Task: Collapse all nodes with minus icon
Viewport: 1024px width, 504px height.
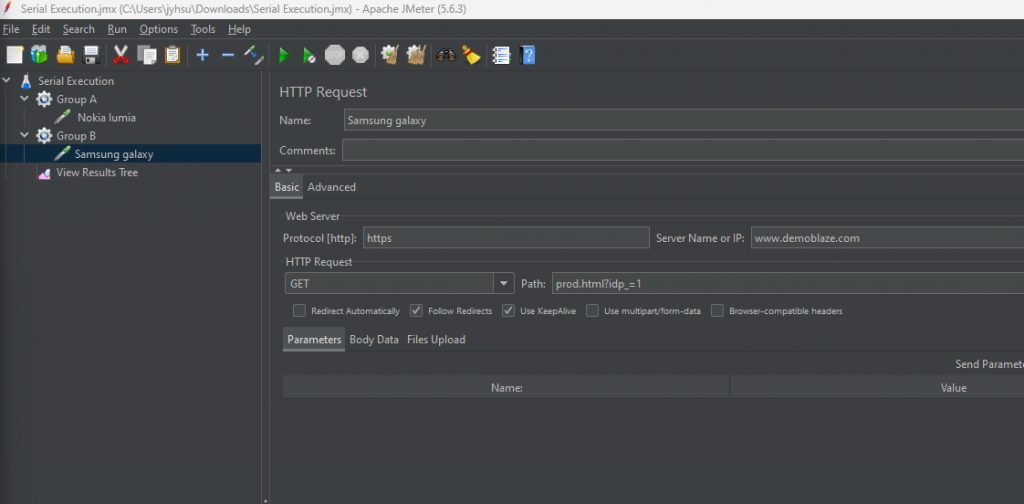Action: (x=228, y=55)
